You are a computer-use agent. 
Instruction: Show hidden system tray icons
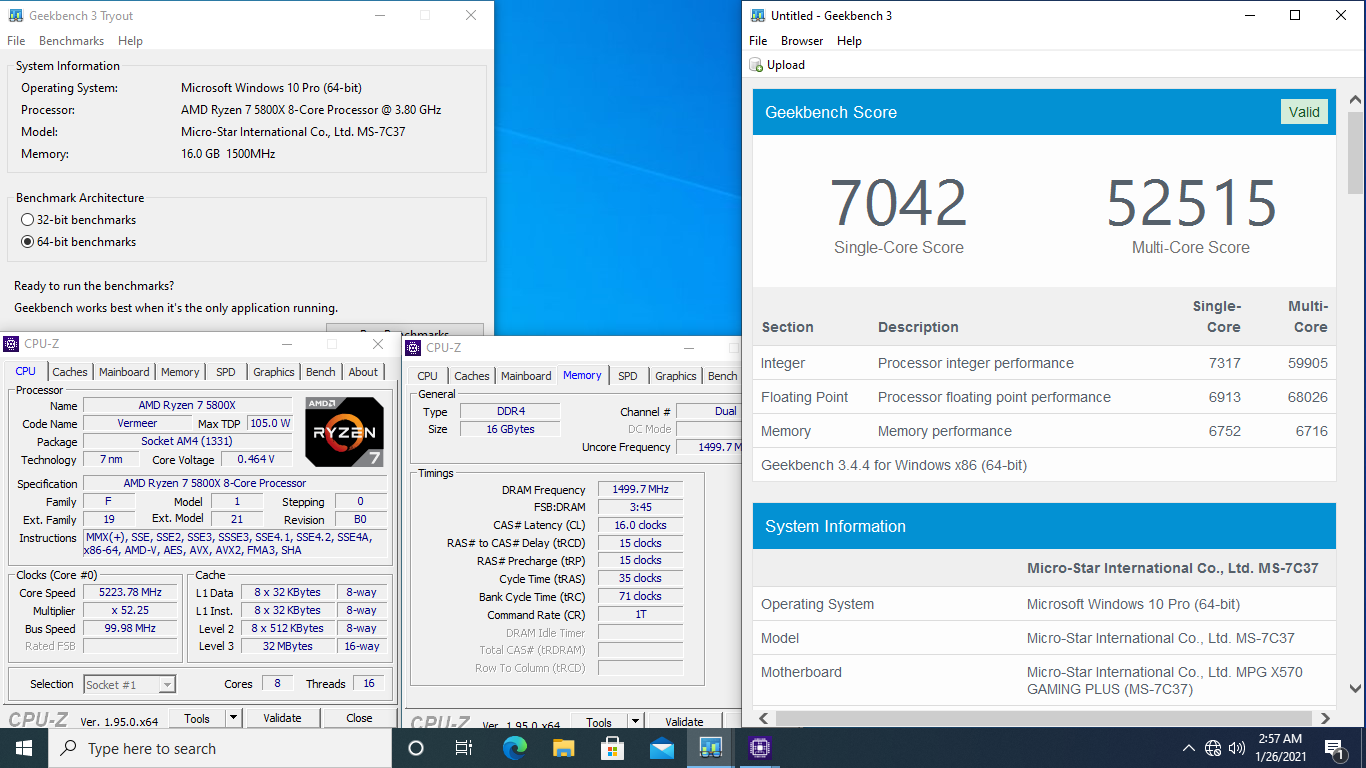[1188, 748]
